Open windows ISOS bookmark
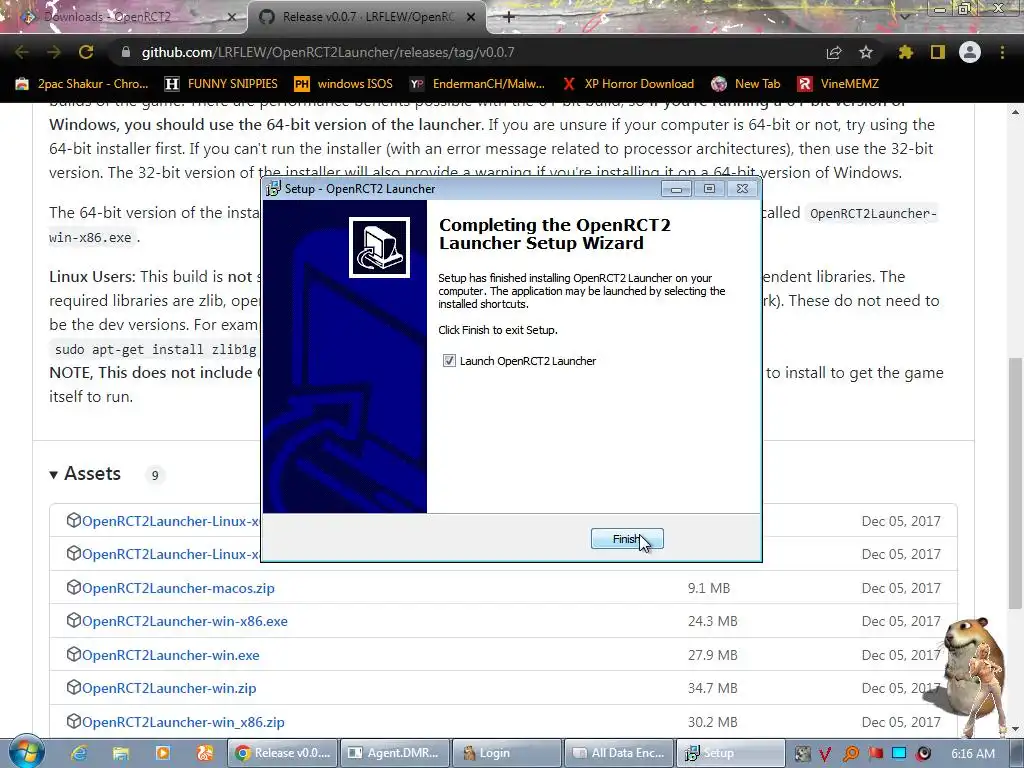 click(344, 84)
